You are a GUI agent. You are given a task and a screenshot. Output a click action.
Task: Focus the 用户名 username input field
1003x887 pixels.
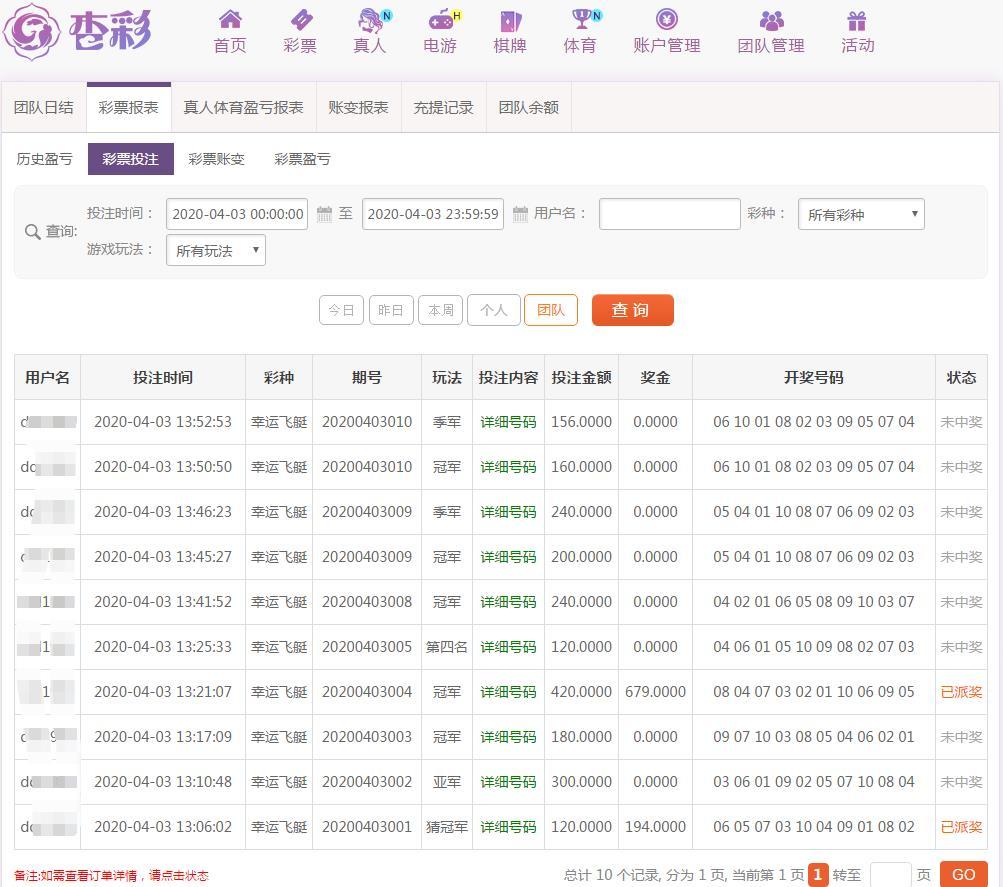click(670, 214)
